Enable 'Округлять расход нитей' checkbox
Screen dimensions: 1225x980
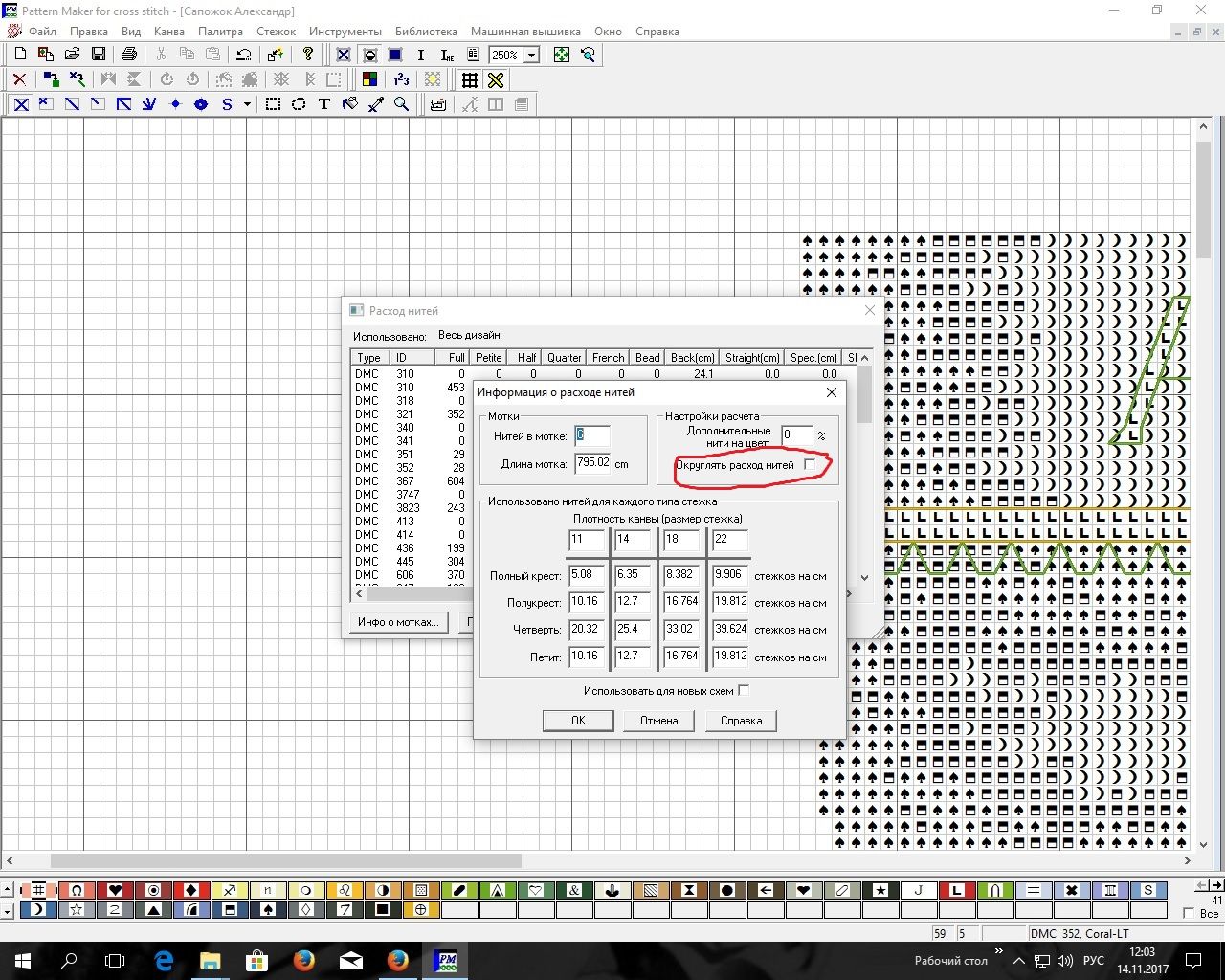810,464
